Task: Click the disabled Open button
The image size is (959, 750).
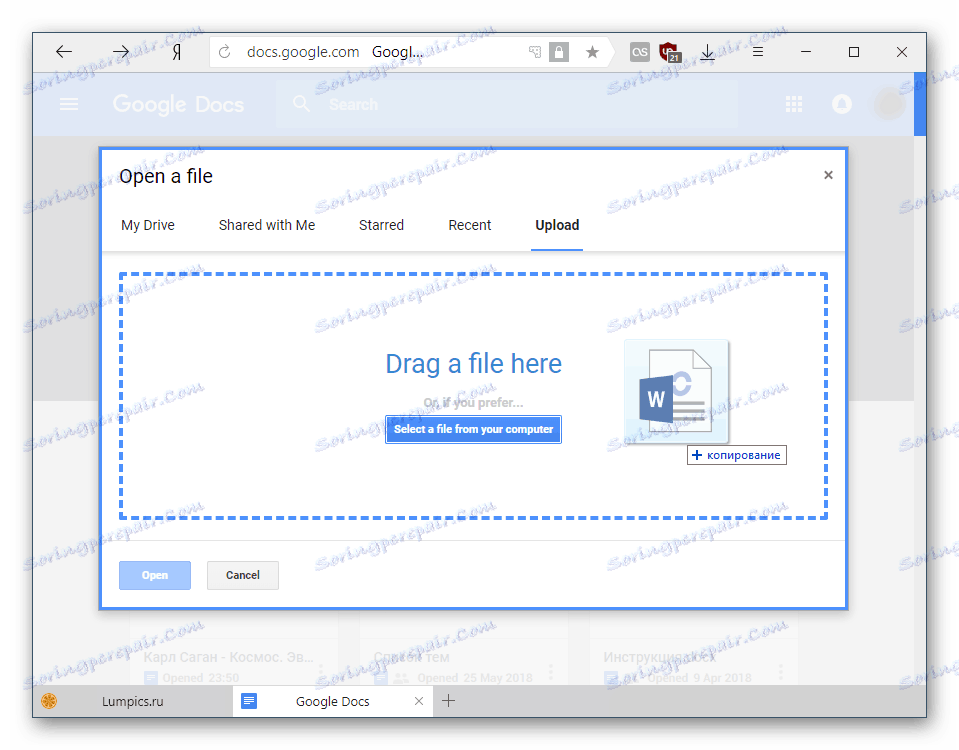Action: click(x=155, y=575)
